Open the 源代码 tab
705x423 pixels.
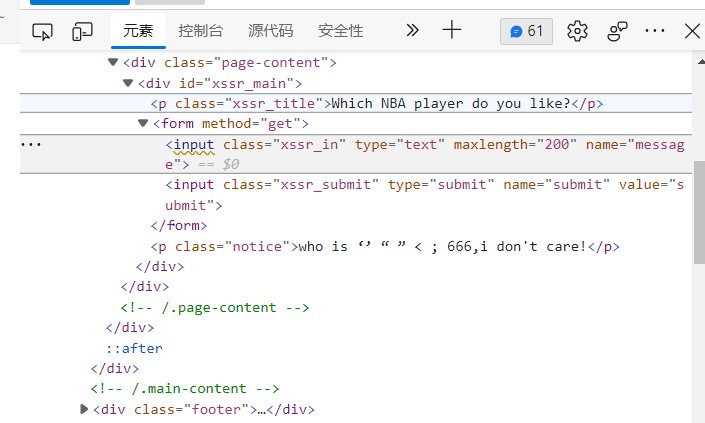click(271, 31)
